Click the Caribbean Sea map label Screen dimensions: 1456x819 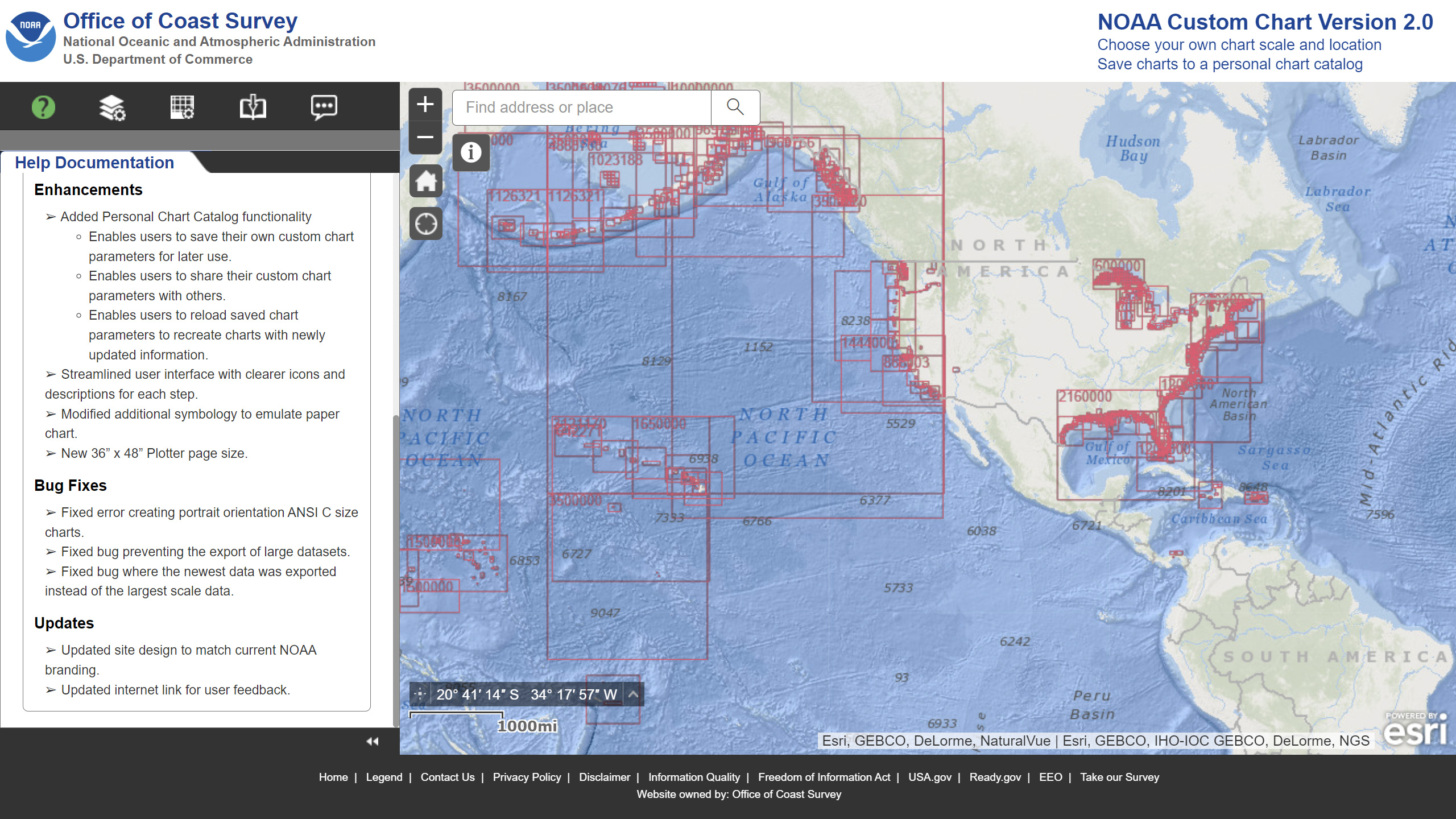click(x=1219, y=519)
